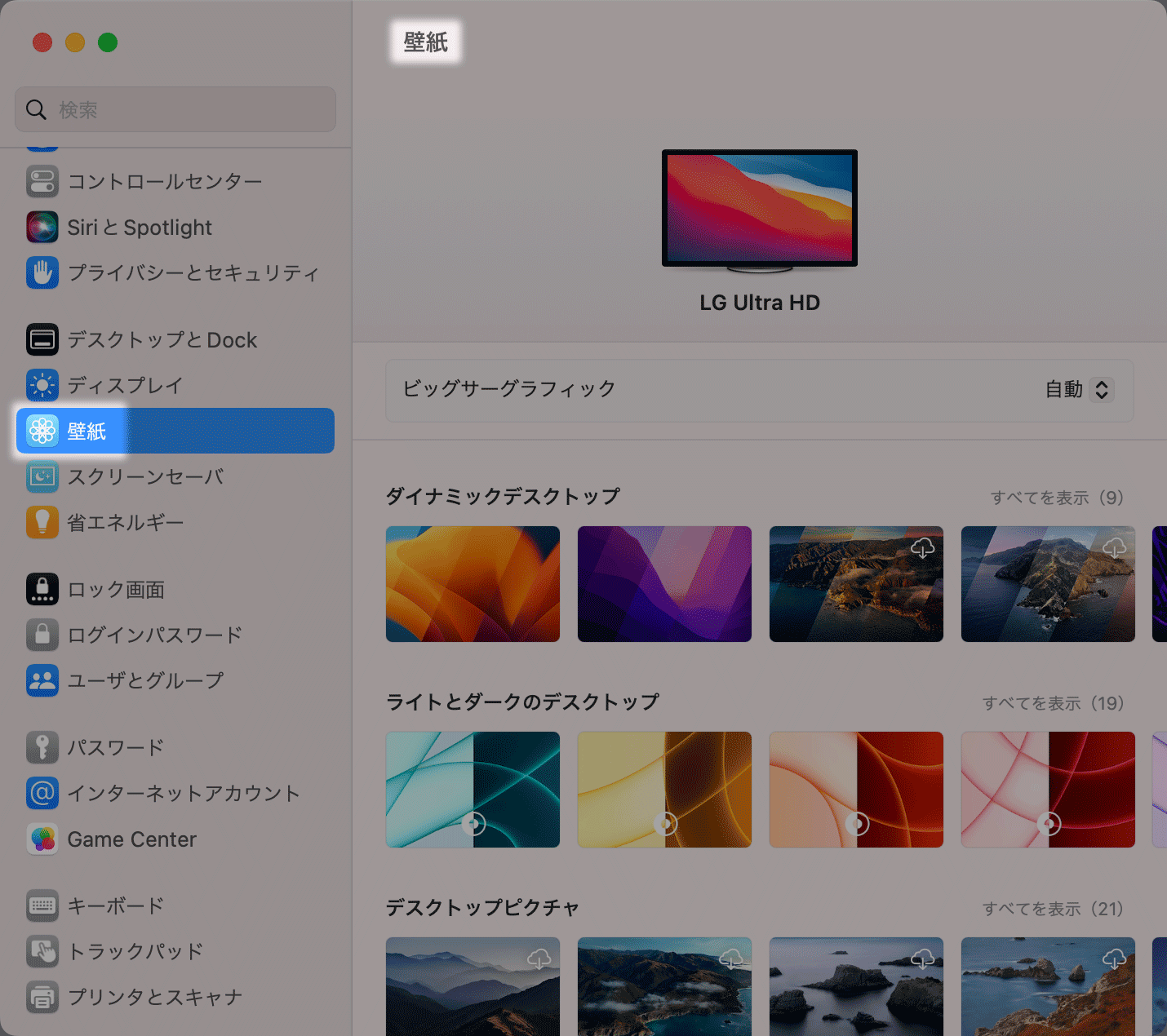Choose the yellow light and dark wallpaper
The width and height of the screenshot is (1167, 1036).
[x=664, y=790]
